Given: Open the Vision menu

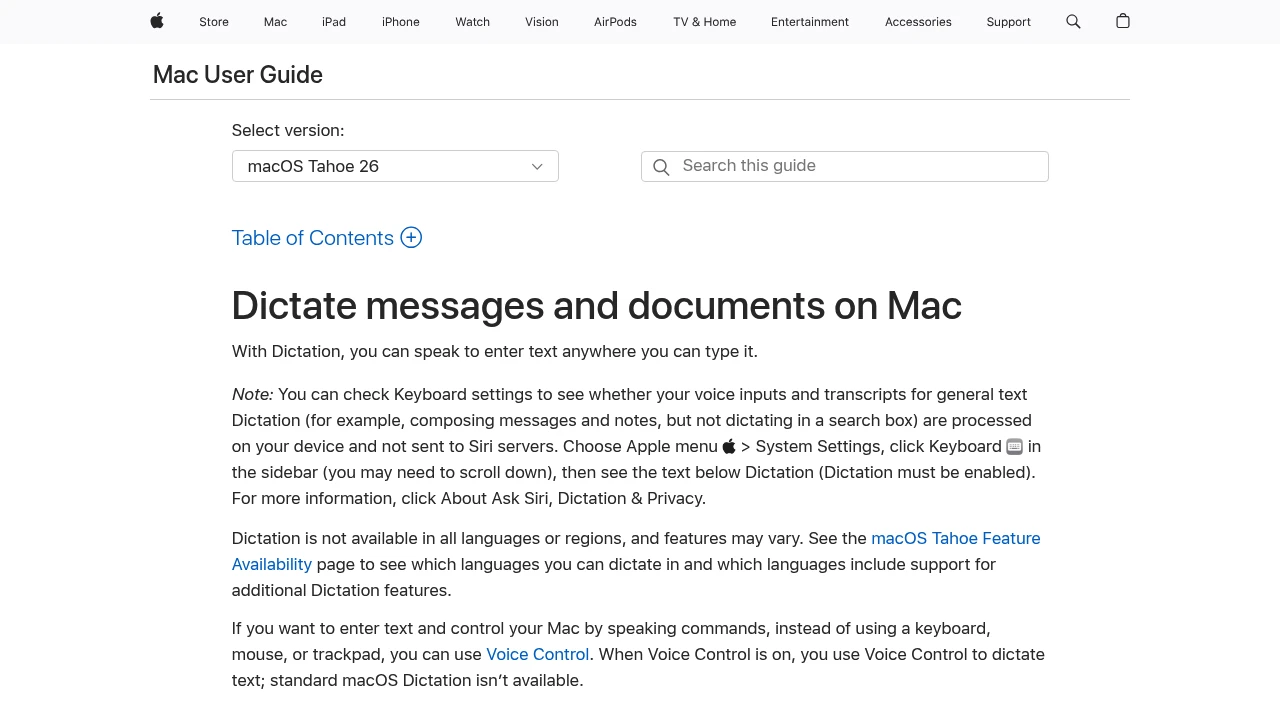Looking at the screenshot, I should pos(542,22).
